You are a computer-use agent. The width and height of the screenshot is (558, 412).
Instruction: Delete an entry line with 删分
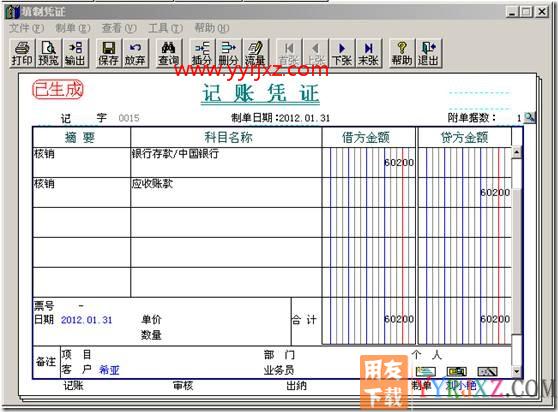click(x=228, y=53)
